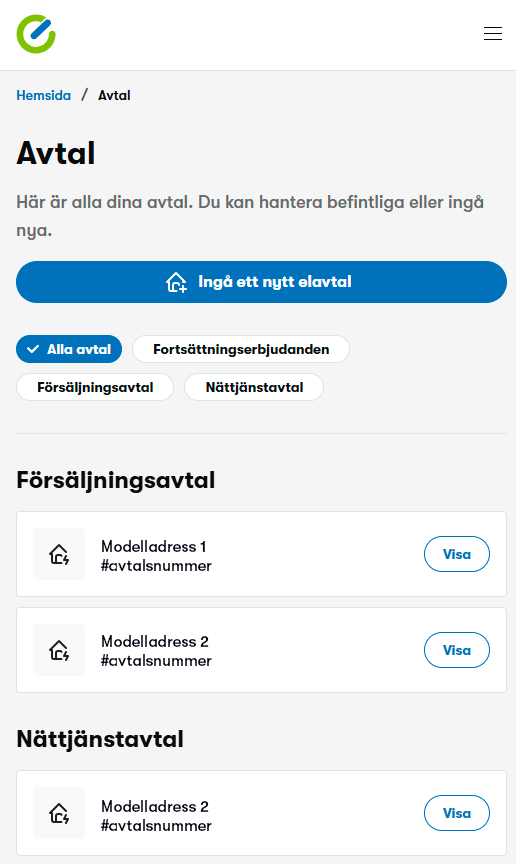Open Modelladress 2 card under Nättjänstavtal
This screenshot has width=516, height=864.
[x=261, y=813]
